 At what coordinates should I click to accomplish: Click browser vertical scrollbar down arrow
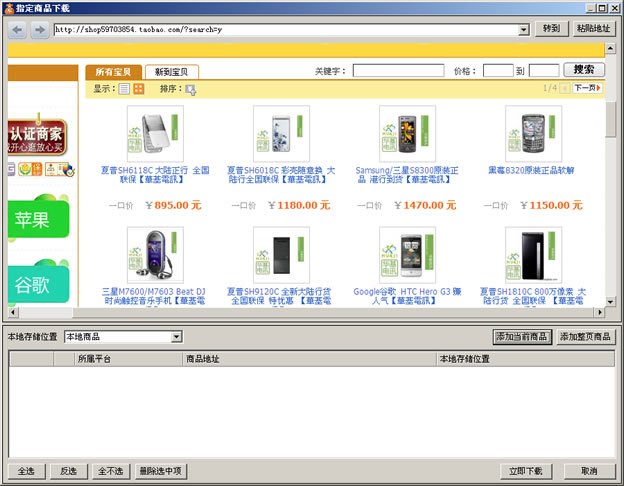pyautogui.click(x=610, y=301)
